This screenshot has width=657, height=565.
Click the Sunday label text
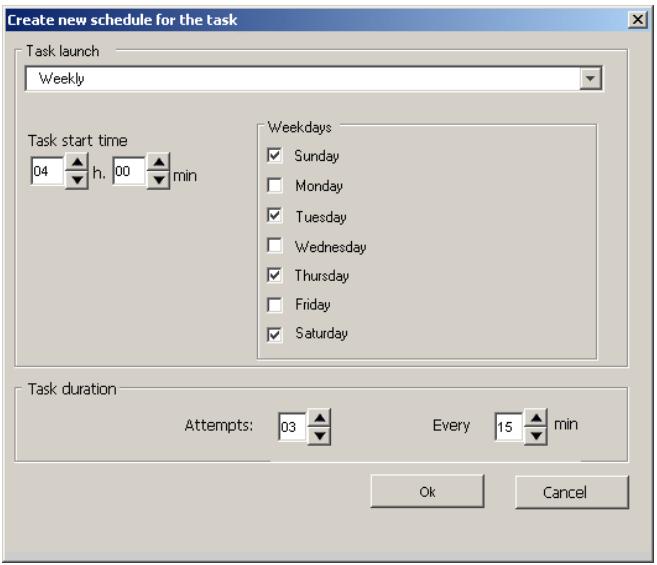click(x=316, y=156)
